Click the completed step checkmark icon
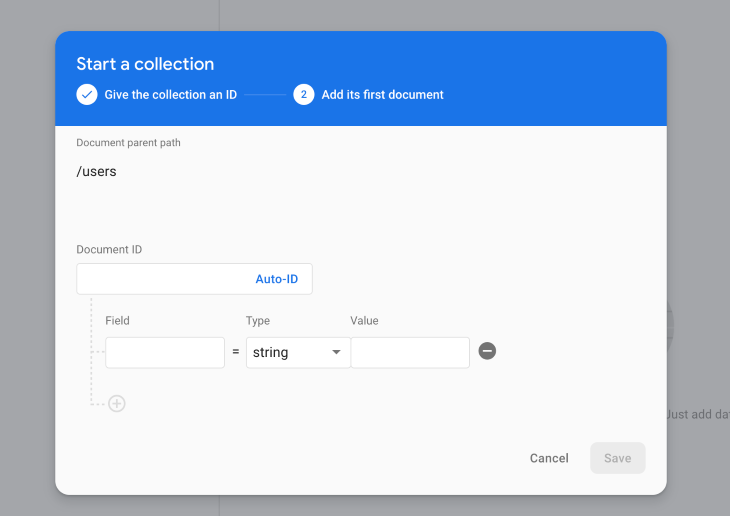Viewport: 730px width, 516px height. pyautogui.click(x=87, y=95)
